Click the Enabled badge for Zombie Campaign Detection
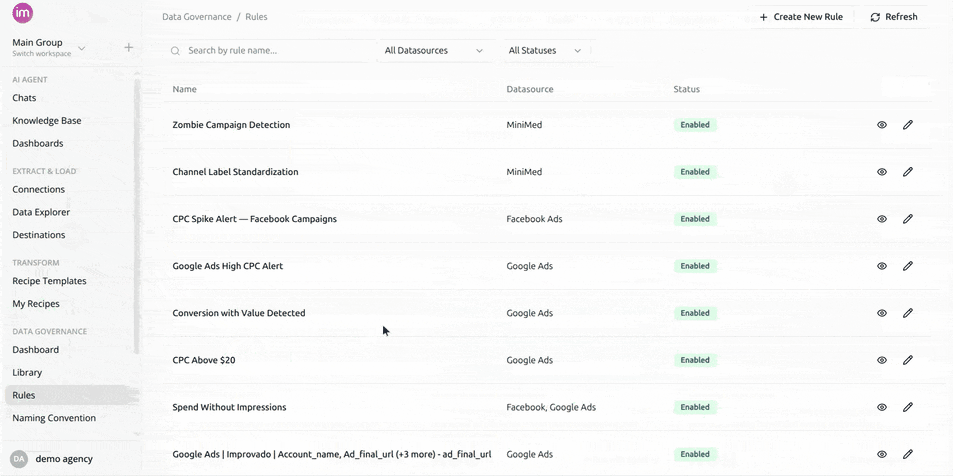Image resolution: width=953 pixels, height=476 pixels. tap(695, 125)
